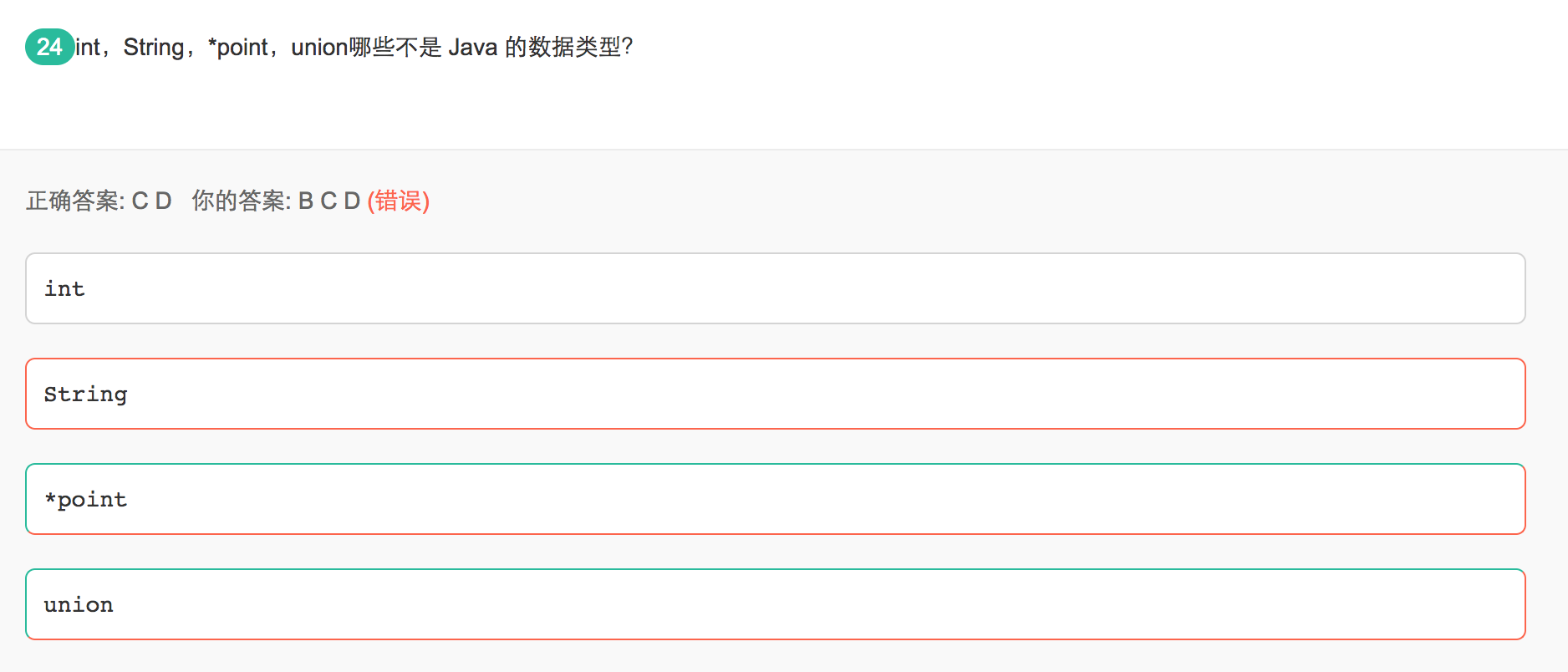The image size is (1568, 672).
Task: Select the int answer option
Action: 776,288
